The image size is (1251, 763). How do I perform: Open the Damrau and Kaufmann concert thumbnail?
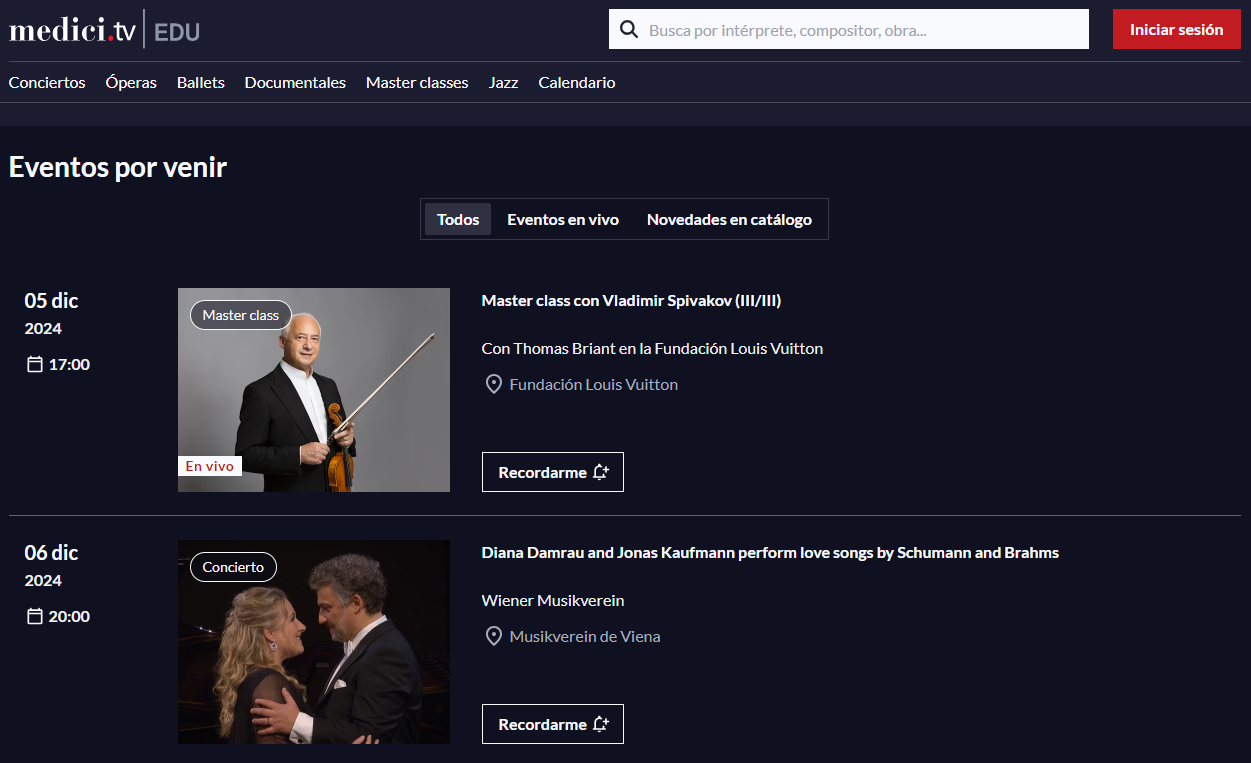[314, 642]
